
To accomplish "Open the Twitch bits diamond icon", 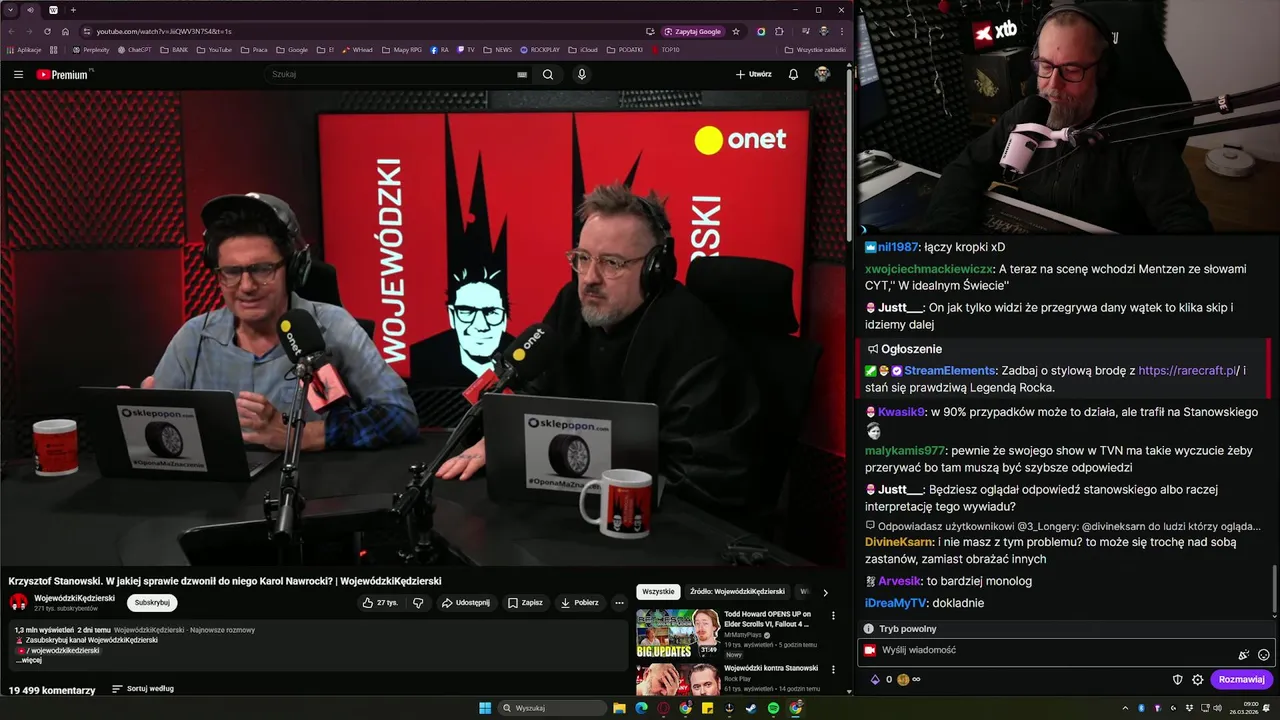I will tap(875, 680).
